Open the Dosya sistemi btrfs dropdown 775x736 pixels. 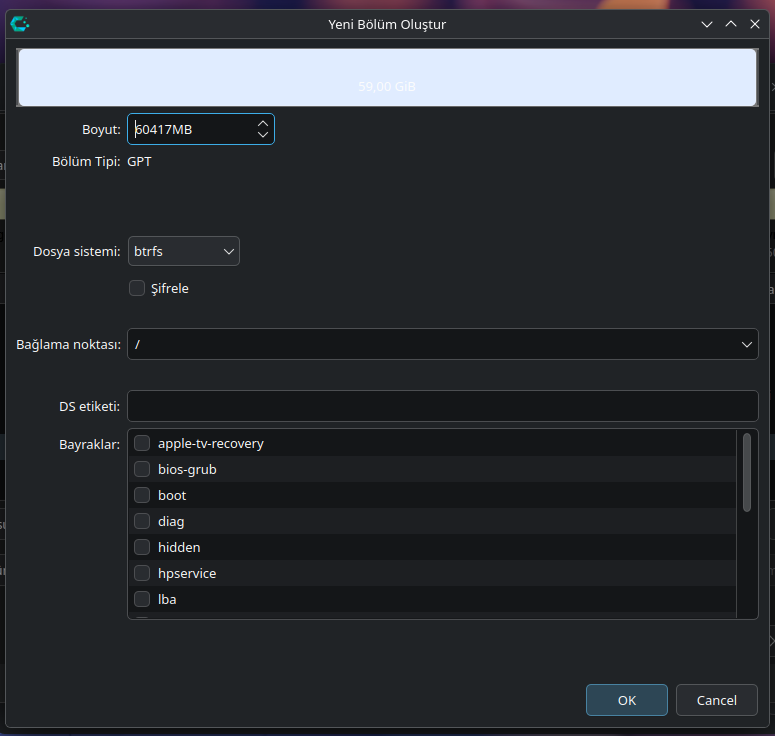pos(184,251)
